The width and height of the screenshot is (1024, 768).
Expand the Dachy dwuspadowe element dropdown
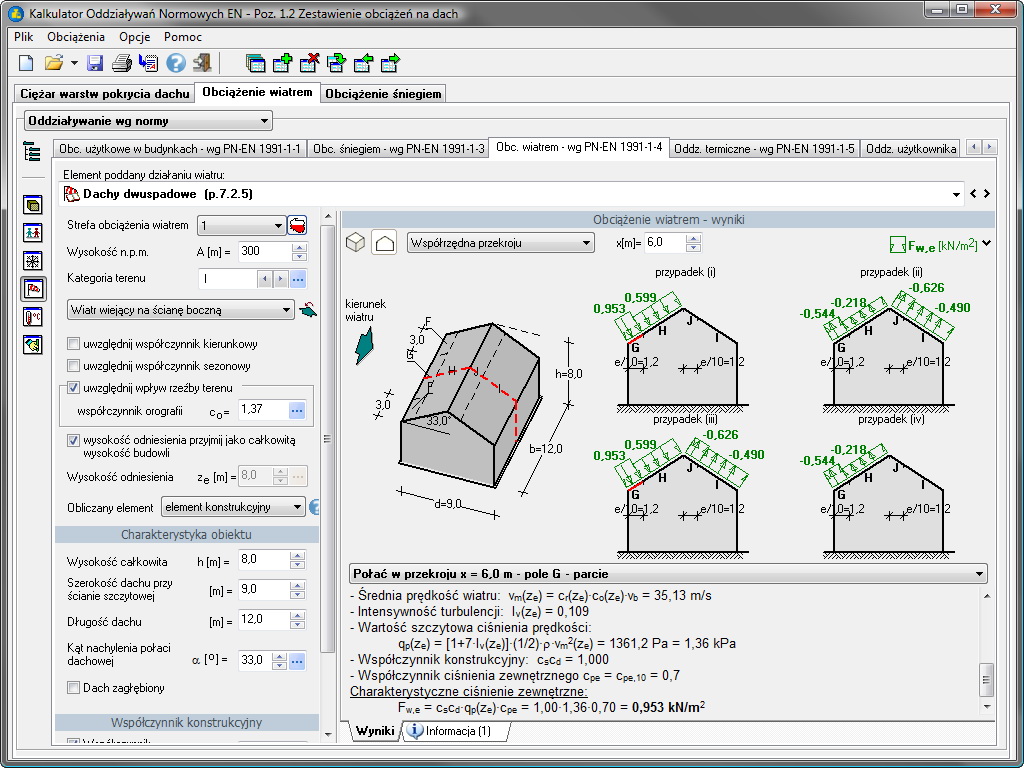tap(956, 194)
